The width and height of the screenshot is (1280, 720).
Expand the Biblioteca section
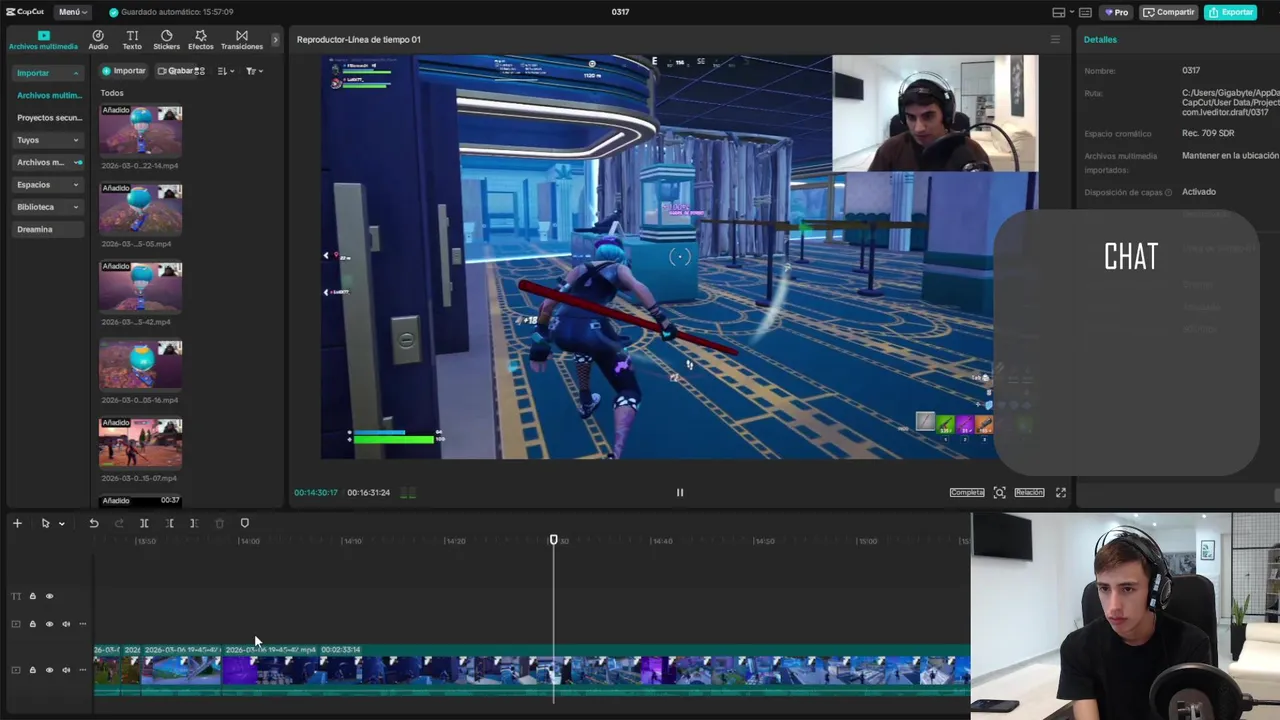point(47,207)
